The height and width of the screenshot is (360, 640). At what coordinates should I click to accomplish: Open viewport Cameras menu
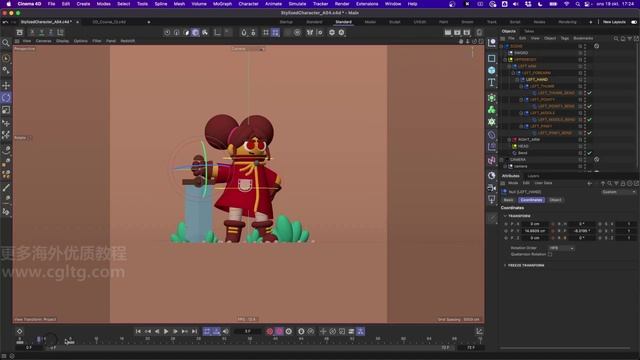[43, 41]
